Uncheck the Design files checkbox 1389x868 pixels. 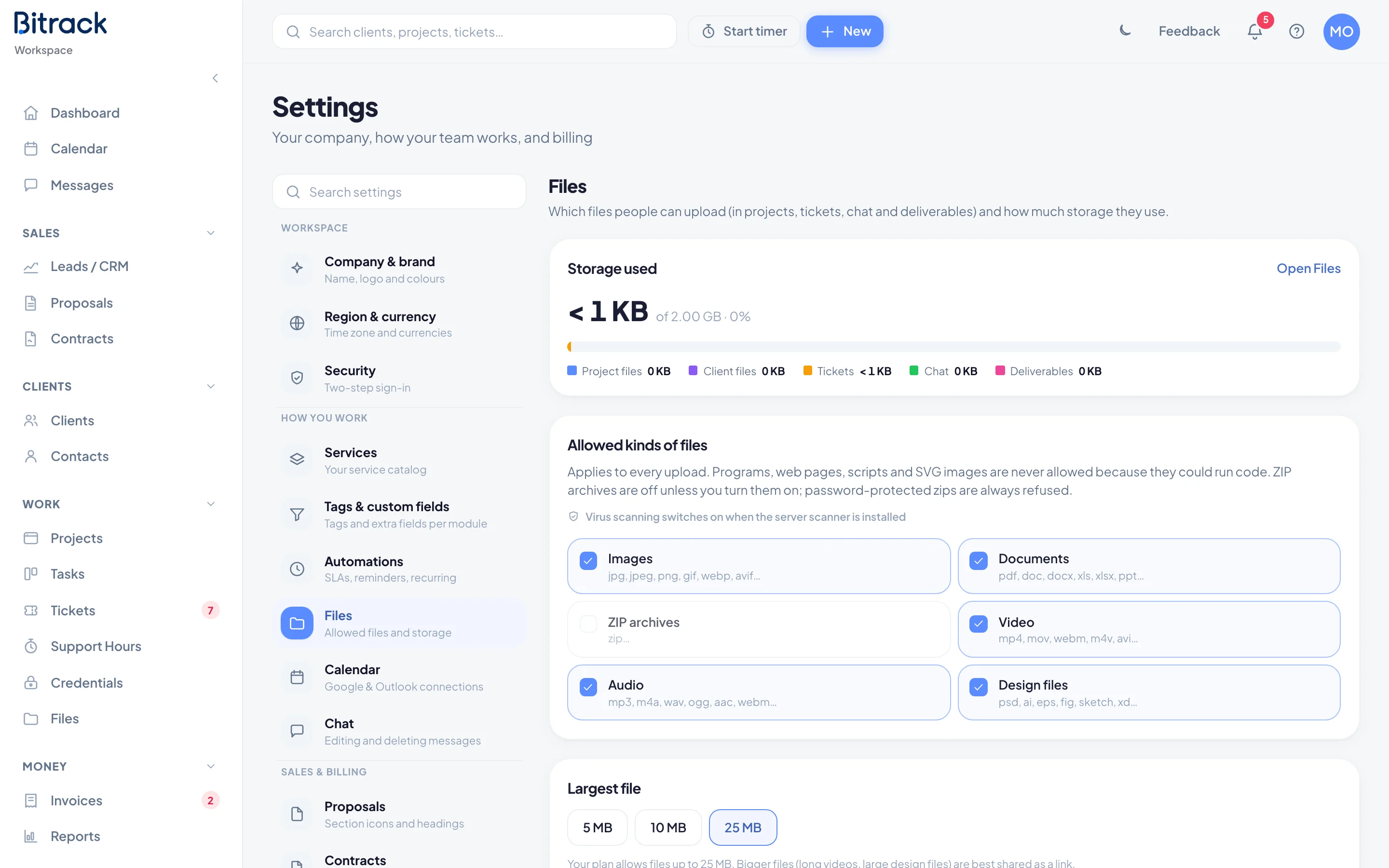point(979,687)
